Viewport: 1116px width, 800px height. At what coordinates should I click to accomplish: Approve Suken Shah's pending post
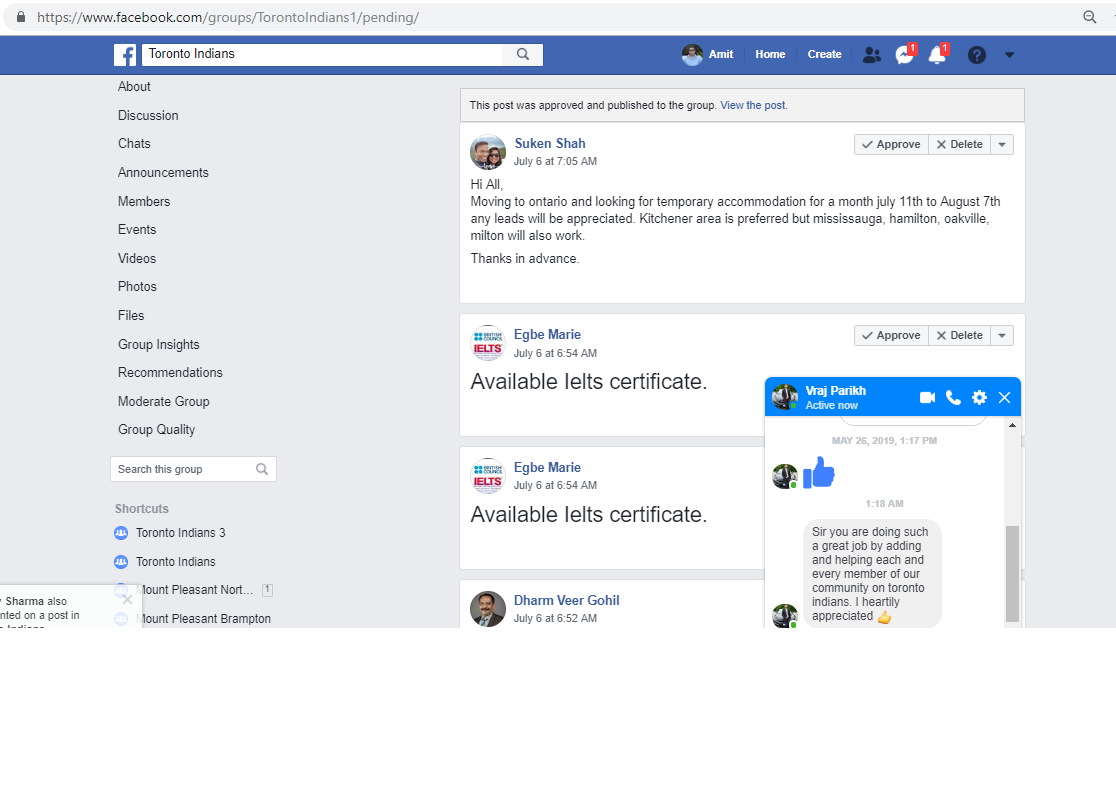point(891,145)
